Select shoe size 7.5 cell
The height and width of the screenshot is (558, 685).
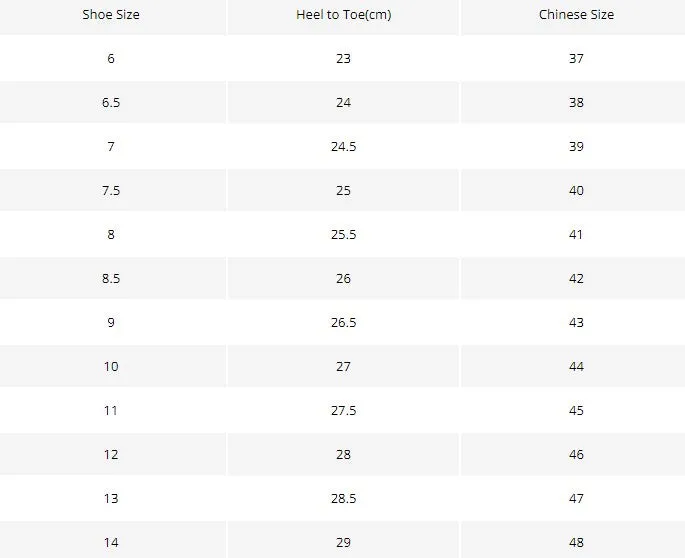tap(111, 191)
